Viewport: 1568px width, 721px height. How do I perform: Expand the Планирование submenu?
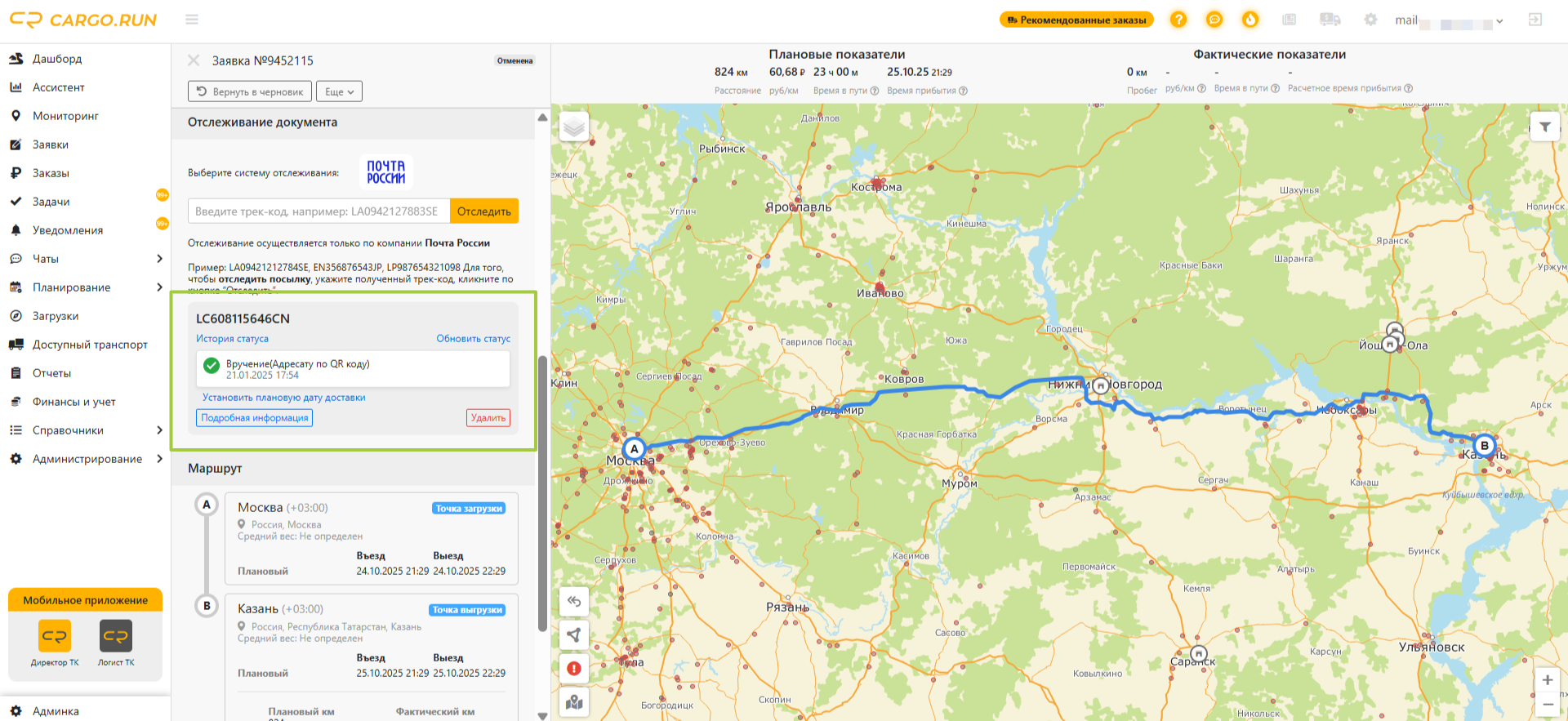(x=159, y=287)
